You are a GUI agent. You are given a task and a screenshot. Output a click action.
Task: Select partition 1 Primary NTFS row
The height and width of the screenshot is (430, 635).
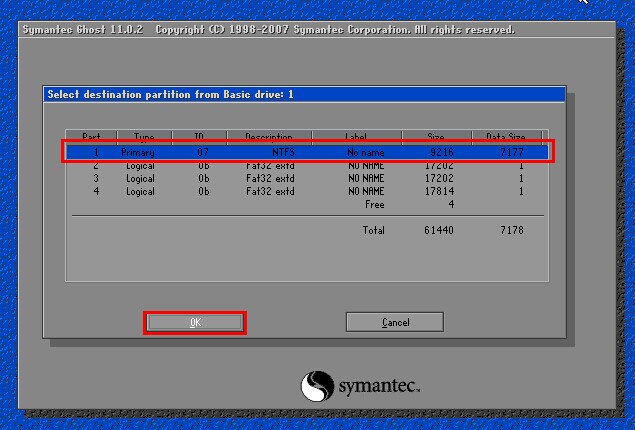(x=307, y=152)
